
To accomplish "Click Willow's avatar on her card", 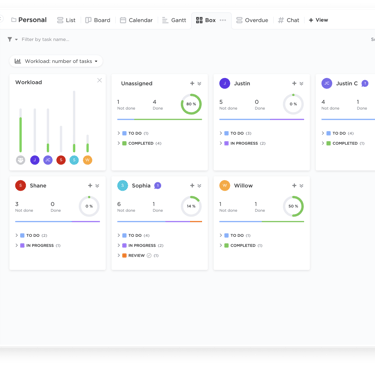I will [225, 186].
